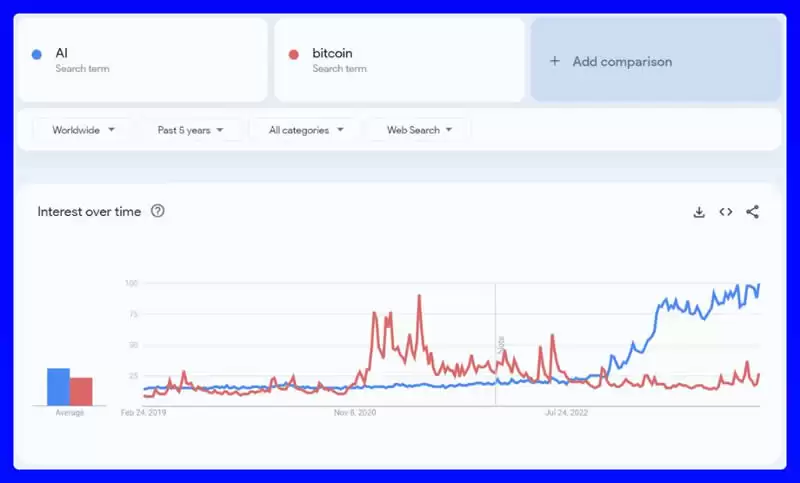The height and width of the screenshot is (483, 800).
Task: Download the Interest over time data
Action: pos(699,212)
